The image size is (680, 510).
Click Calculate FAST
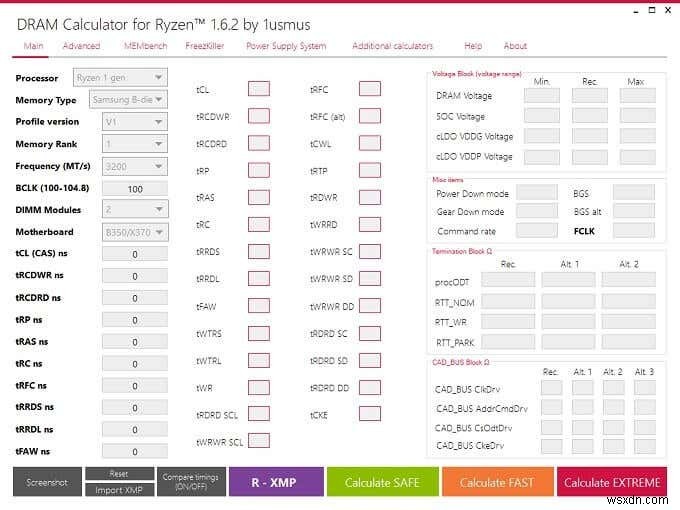[498, 482]
